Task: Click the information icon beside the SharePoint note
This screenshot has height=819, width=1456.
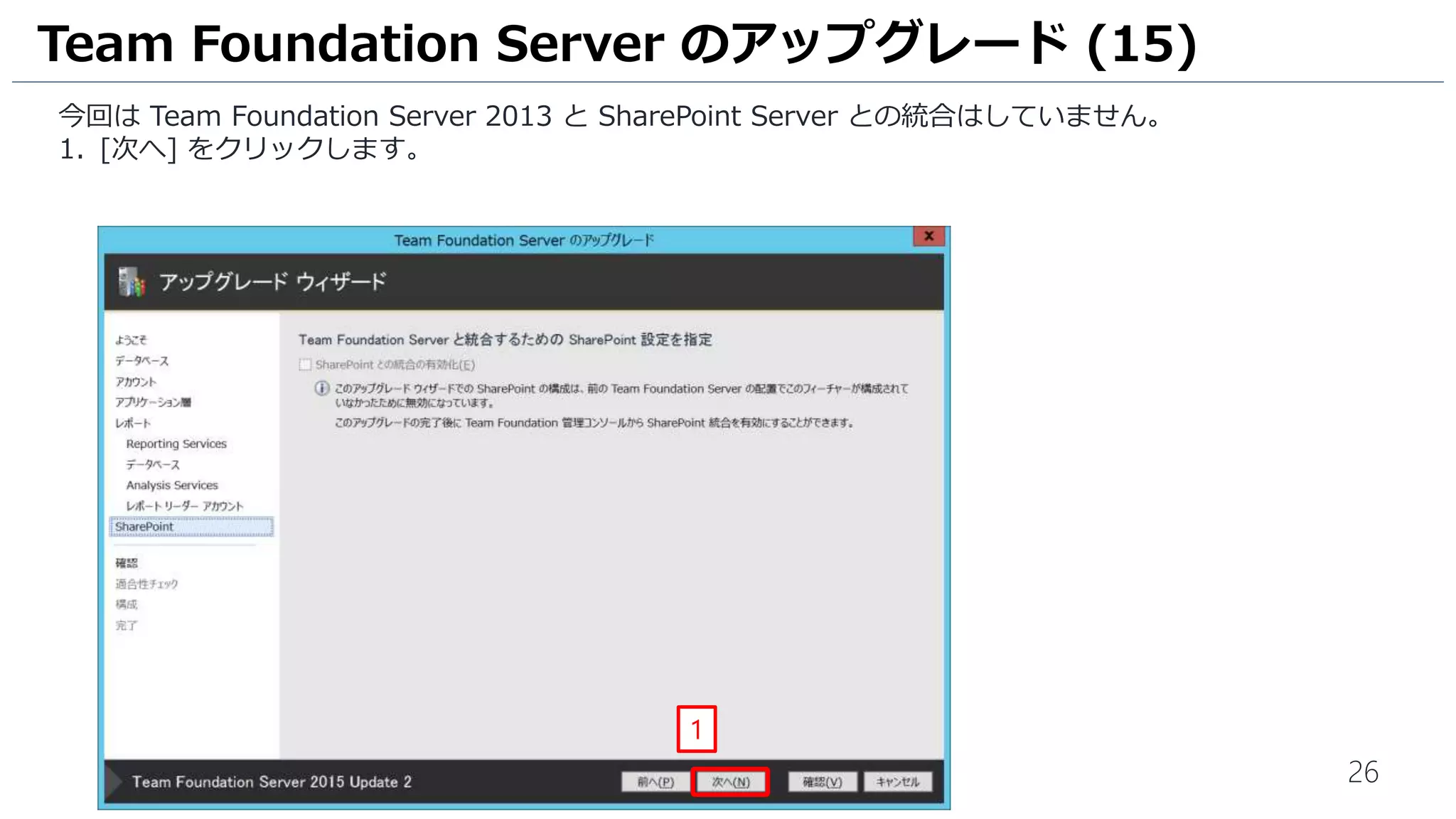Action: 322,388
